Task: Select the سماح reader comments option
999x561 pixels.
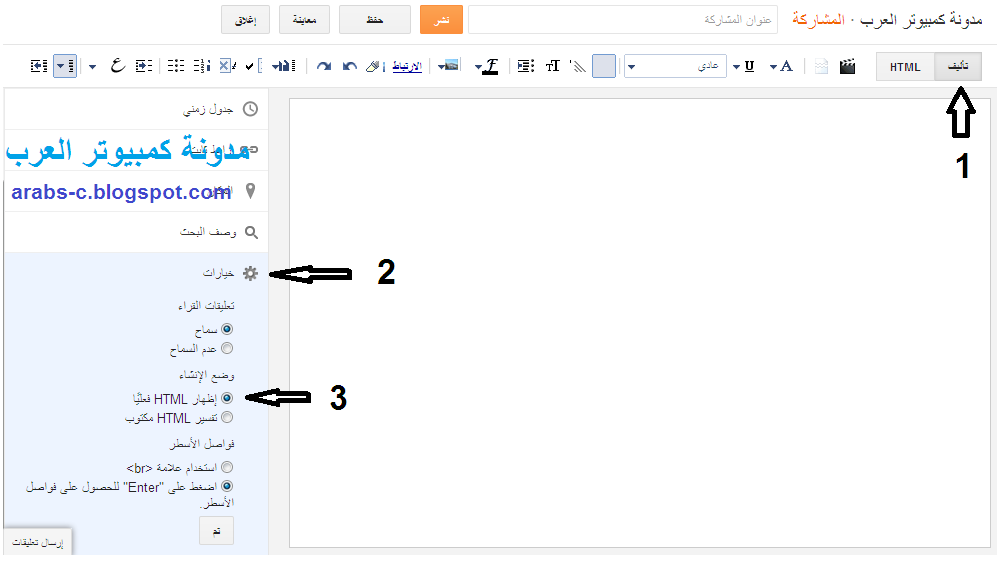Action: click(227, 329)
